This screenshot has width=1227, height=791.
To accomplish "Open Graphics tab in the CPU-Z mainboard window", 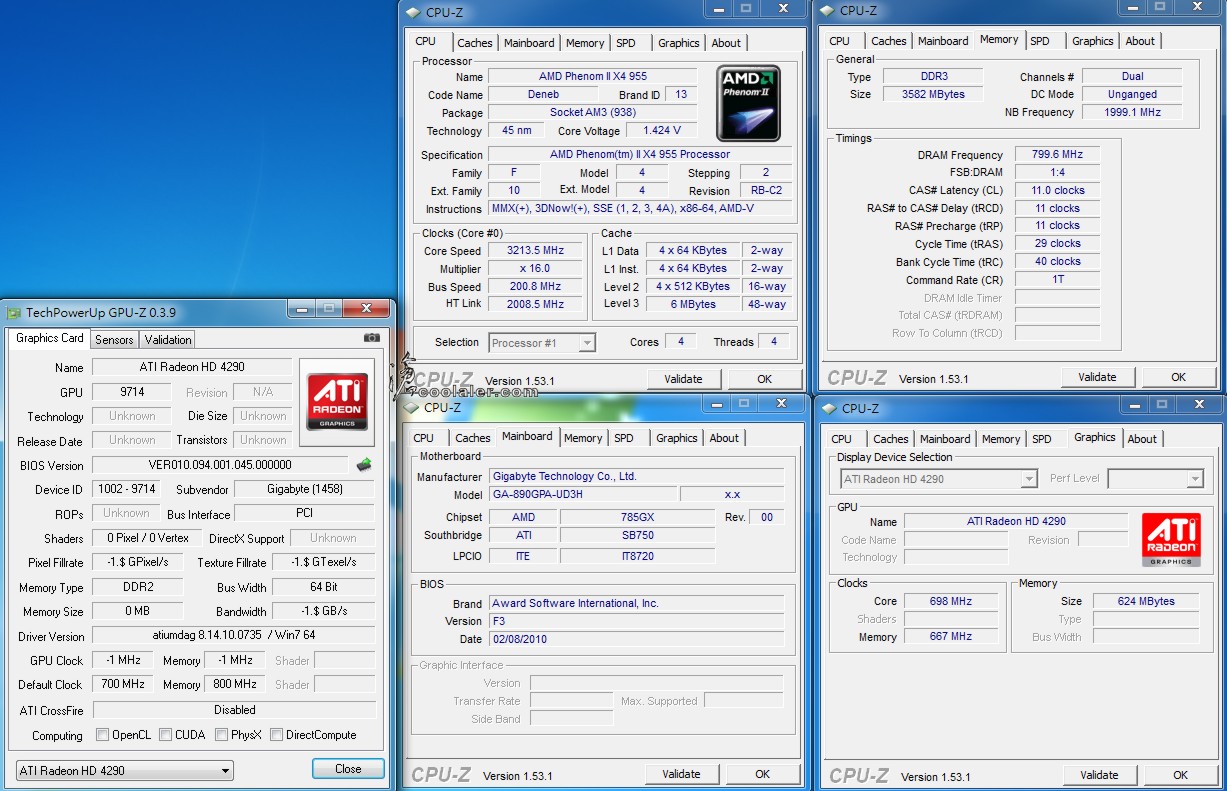I will click(677, 438).
